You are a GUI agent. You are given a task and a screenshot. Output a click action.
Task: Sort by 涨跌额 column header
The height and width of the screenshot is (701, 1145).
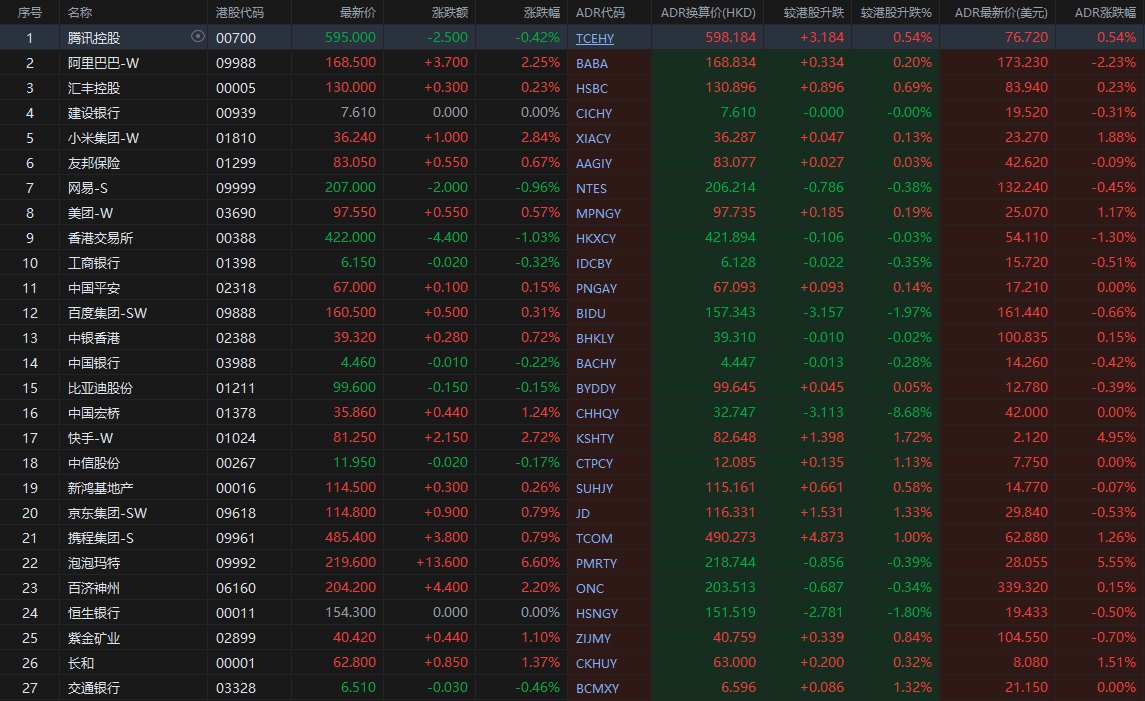[x=450, y=12]
